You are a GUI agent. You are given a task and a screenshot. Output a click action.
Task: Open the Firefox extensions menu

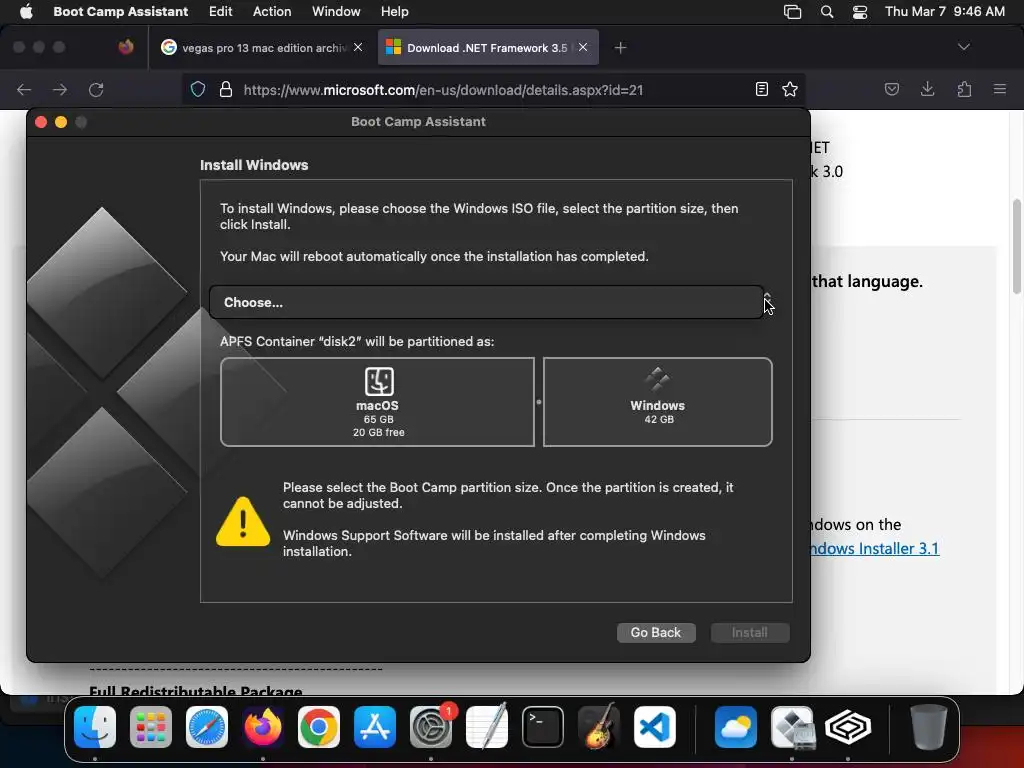[964, 89]
